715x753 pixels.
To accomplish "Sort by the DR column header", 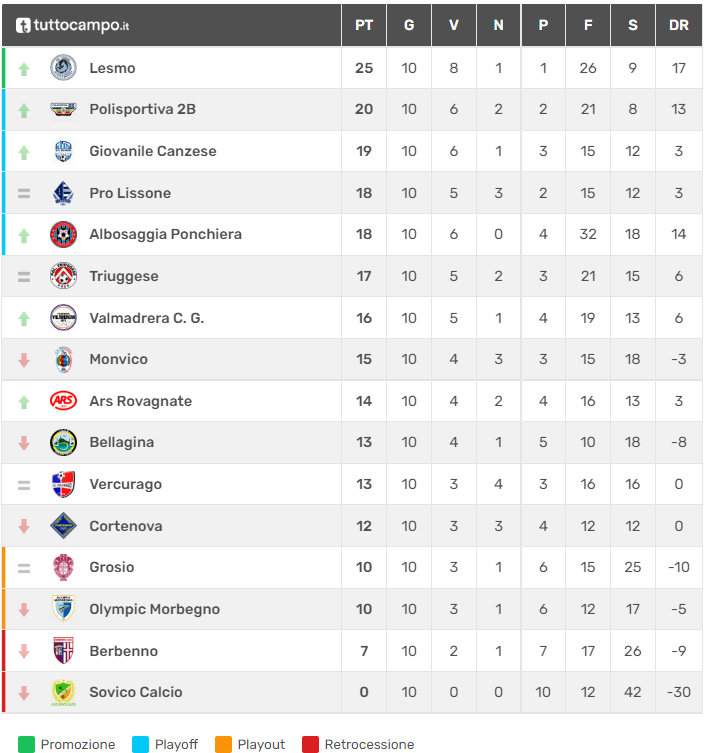I will (679, 25).
